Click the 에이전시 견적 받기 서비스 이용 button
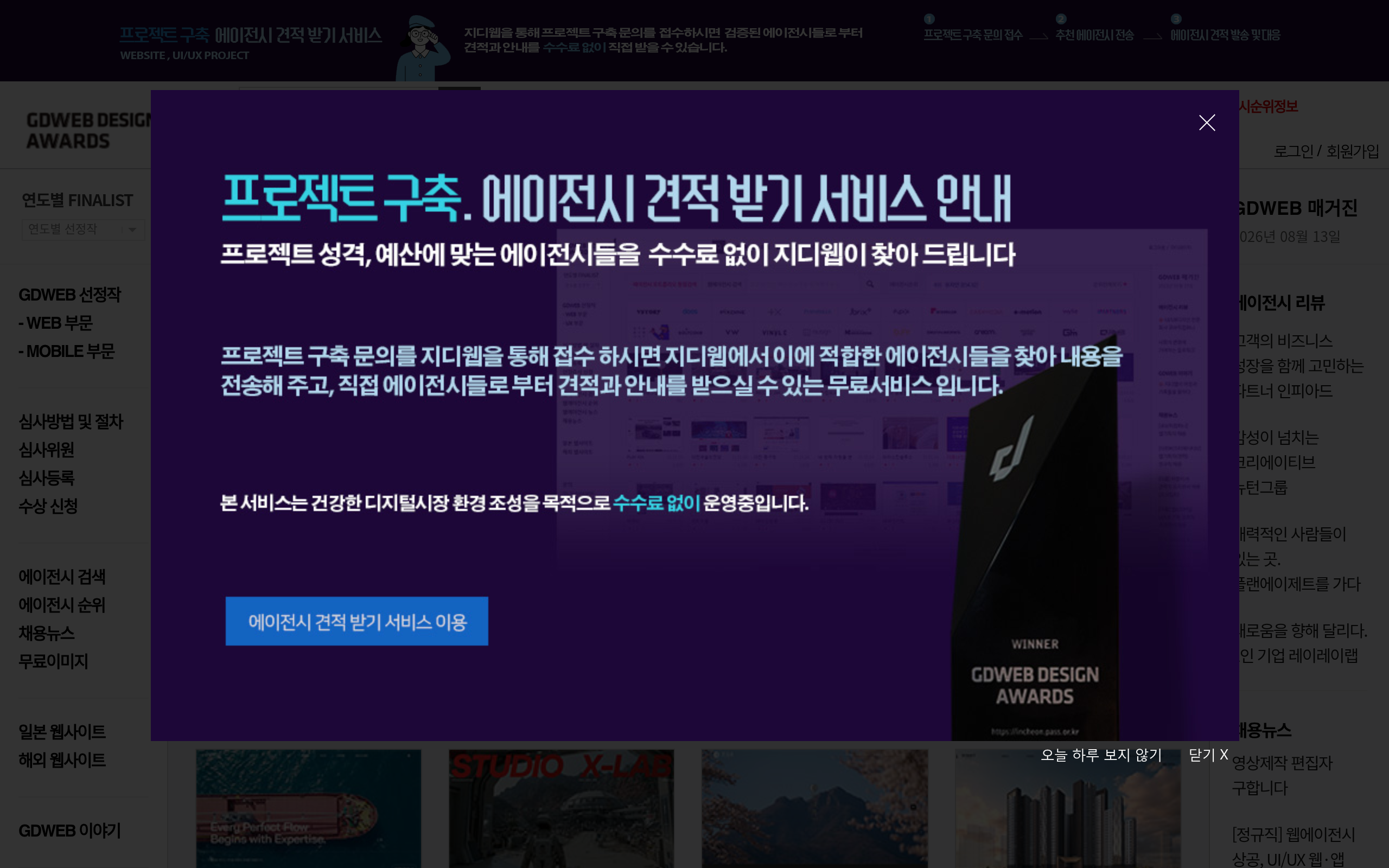 click(x=356, y=621)
